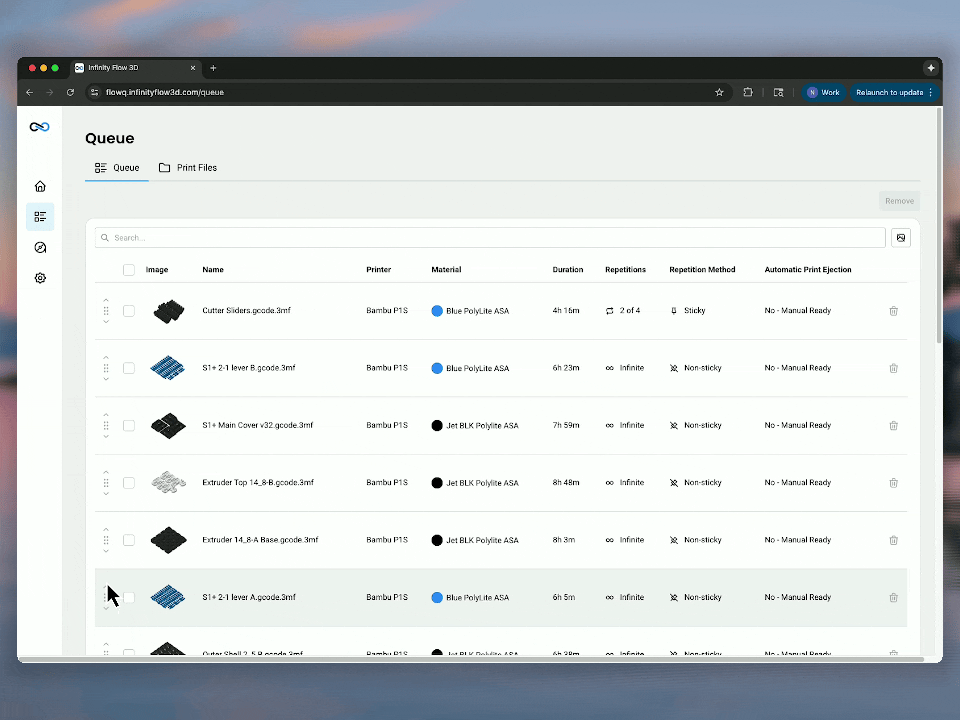Image resolution: width=960 pixels, height=720 pixels.
Task: Open the Queue icon in sidebar
Action: [40, 217]
